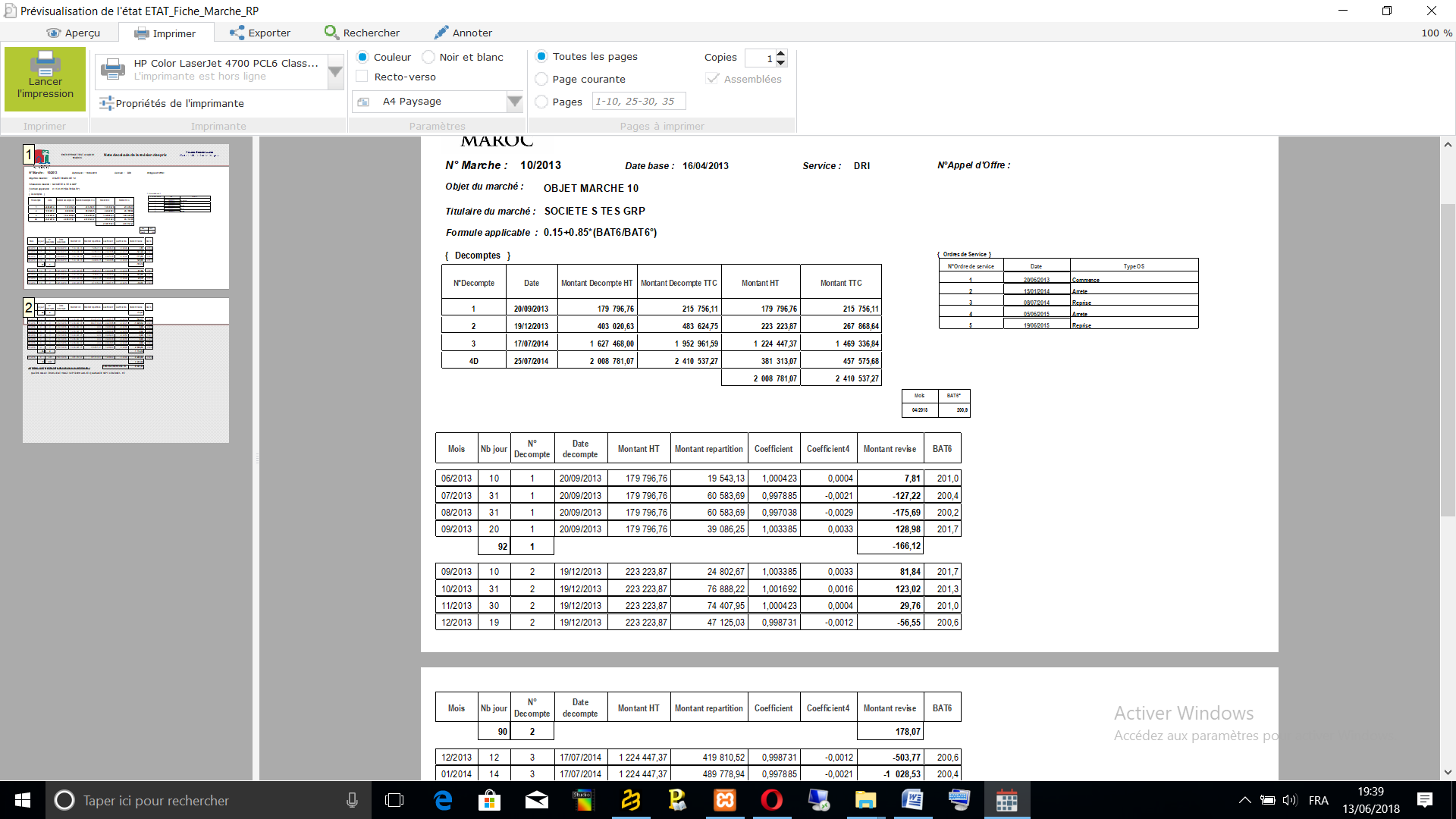1456x819 pixels.
Task: Expand the printer selection dropdown arrow
Action: pos(335,72)
